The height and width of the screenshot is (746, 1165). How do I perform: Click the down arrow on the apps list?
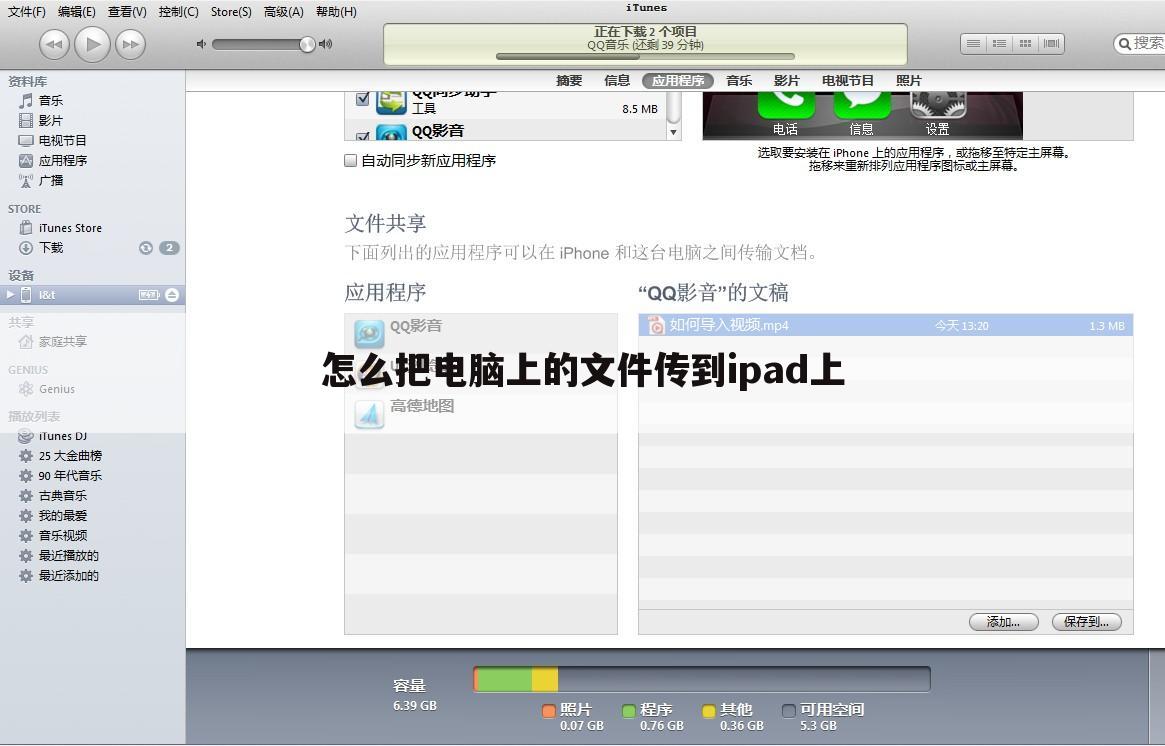[673, 130]
